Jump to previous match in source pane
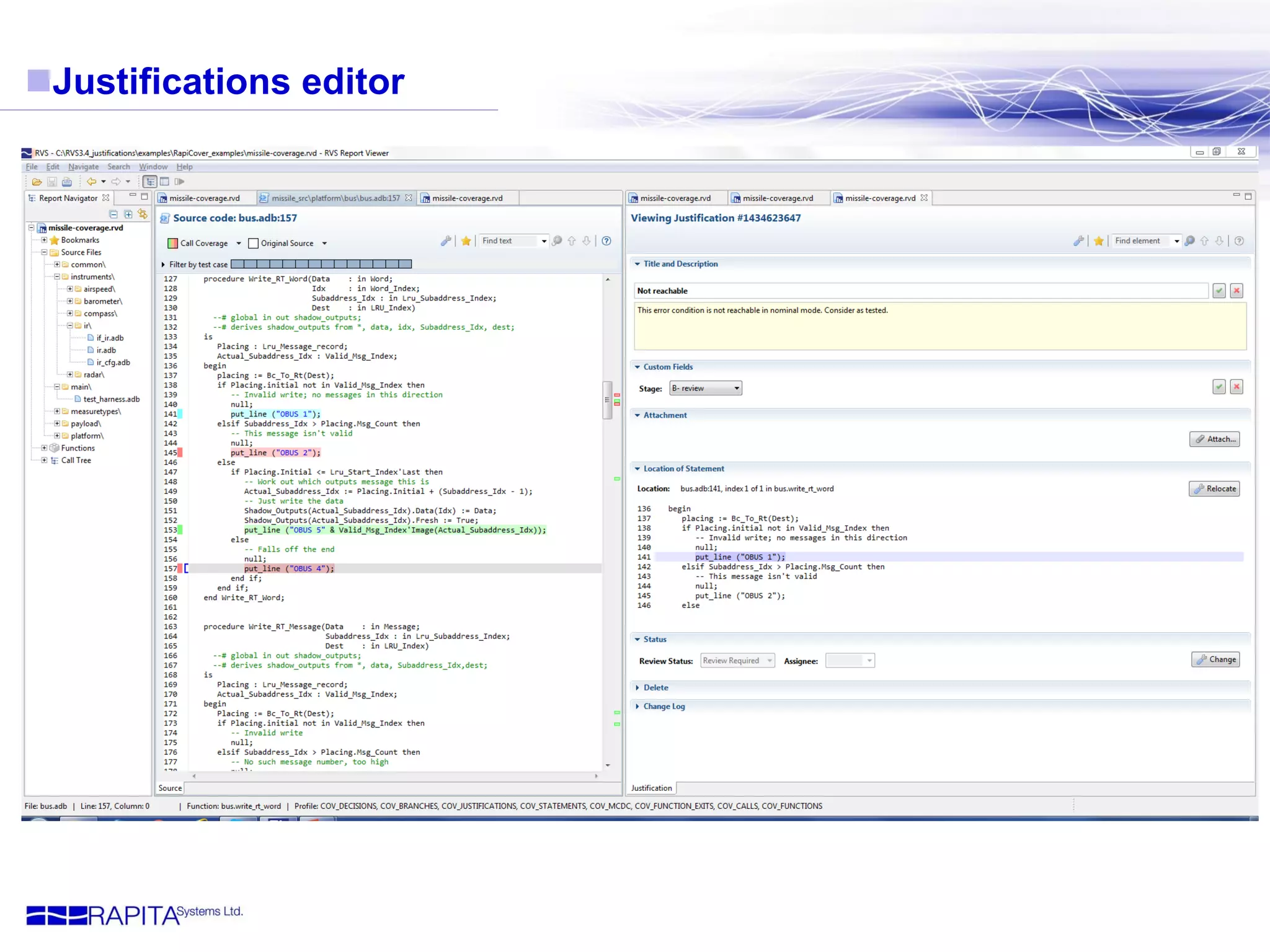 [572, 241]
